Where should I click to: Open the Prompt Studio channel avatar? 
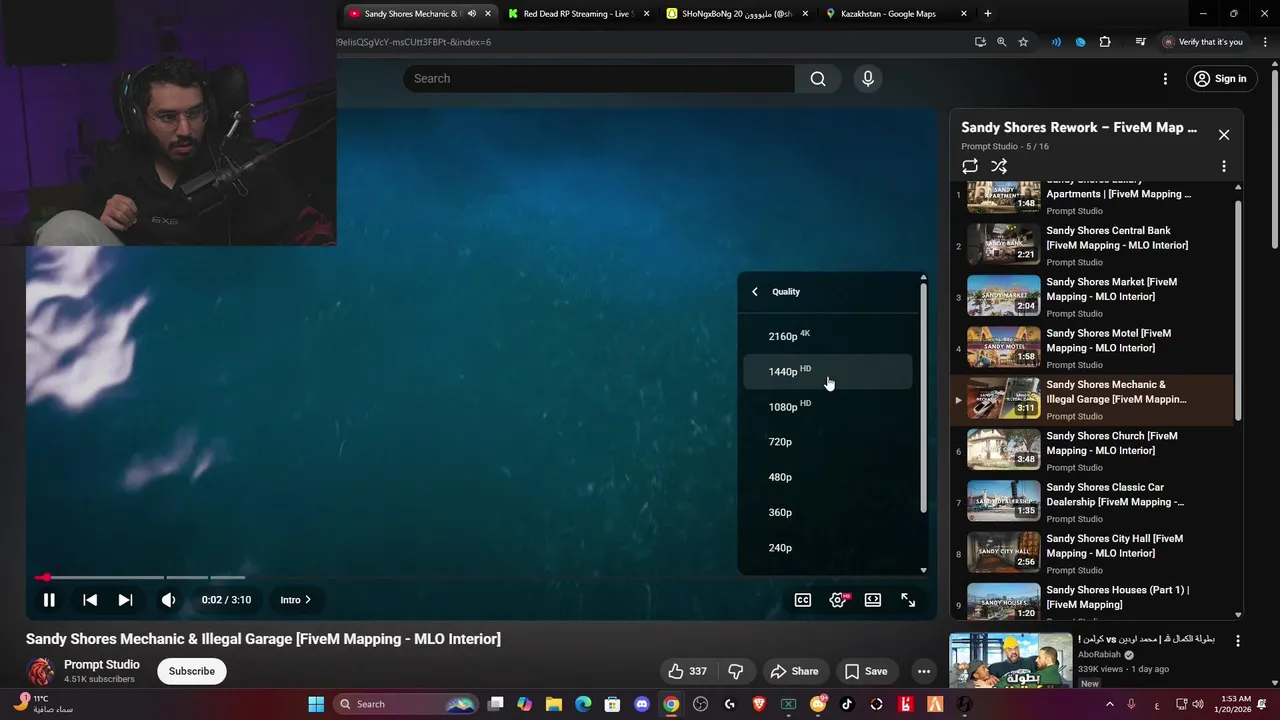tap(41, 671)
